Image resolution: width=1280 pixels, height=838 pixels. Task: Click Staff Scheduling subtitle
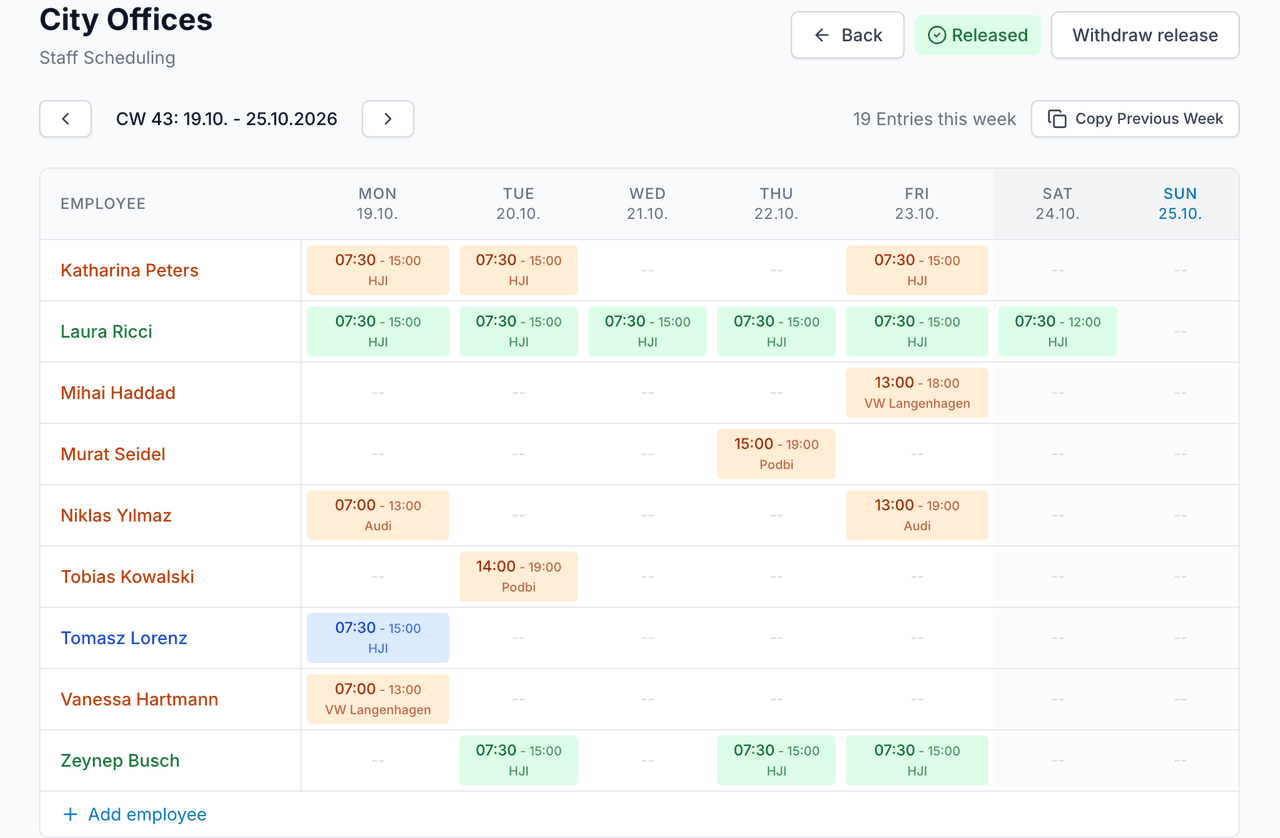(x=107, y=58)
